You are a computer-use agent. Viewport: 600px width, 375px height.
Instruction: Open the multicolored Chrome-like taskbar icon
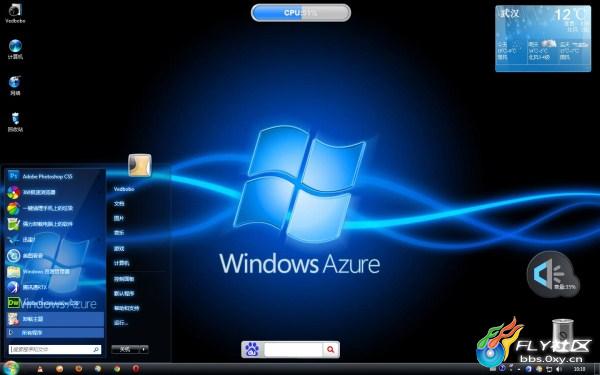(117, 369)
